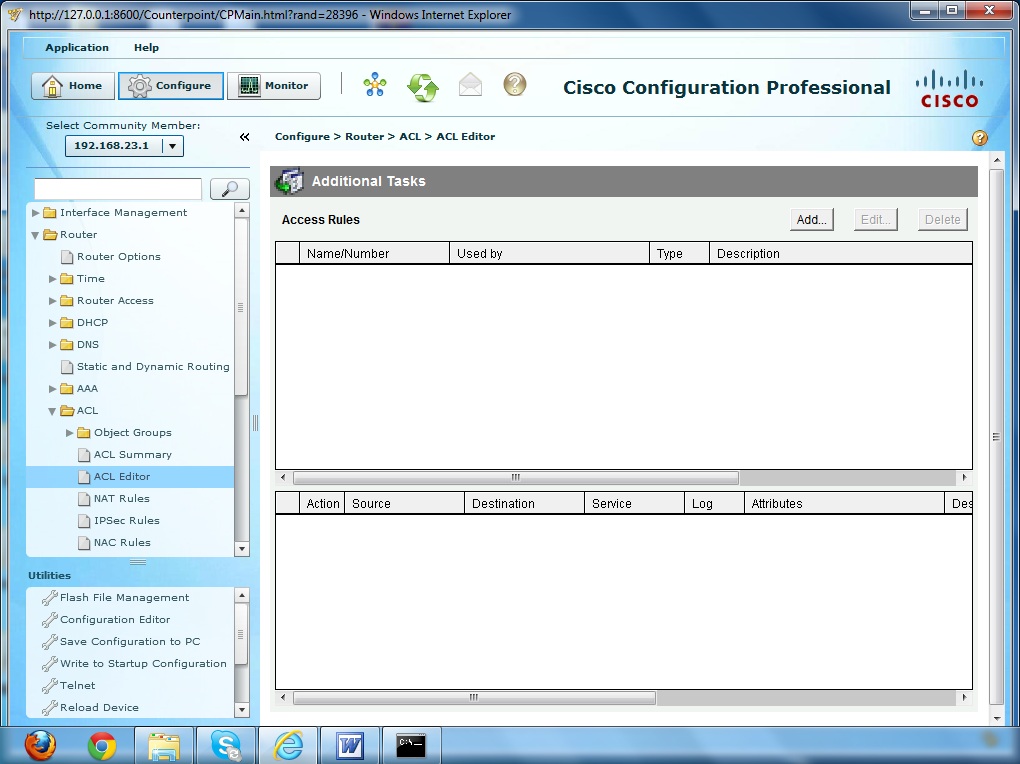Image resolution: width=1020 pixels, height=764 pixels.
Task: Open the community member dropdown showing 192.168.23.1
Action: click(171, 145)
